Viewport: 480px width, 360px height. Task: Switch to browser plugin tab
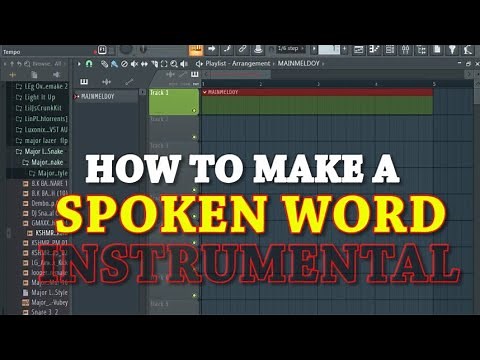56,75
